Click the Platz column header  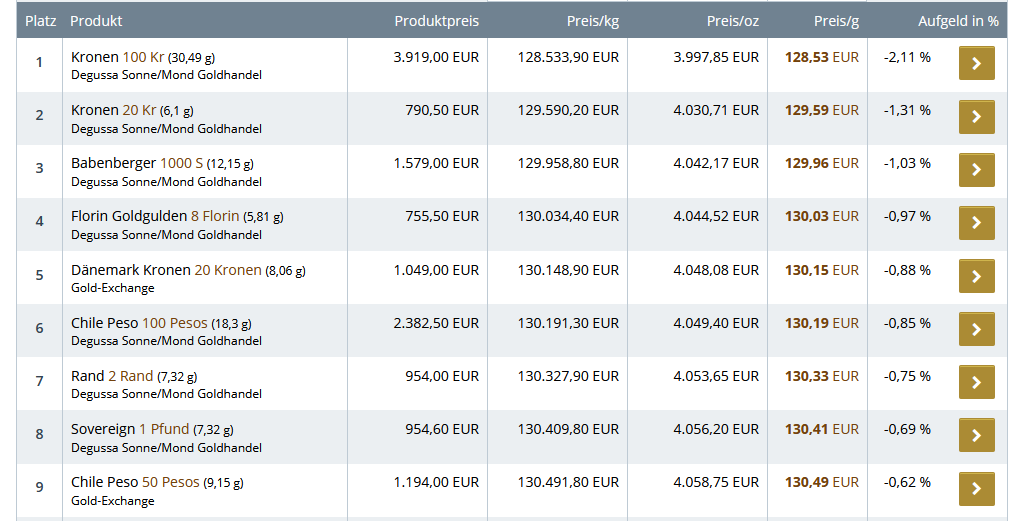tap(40, 21)
